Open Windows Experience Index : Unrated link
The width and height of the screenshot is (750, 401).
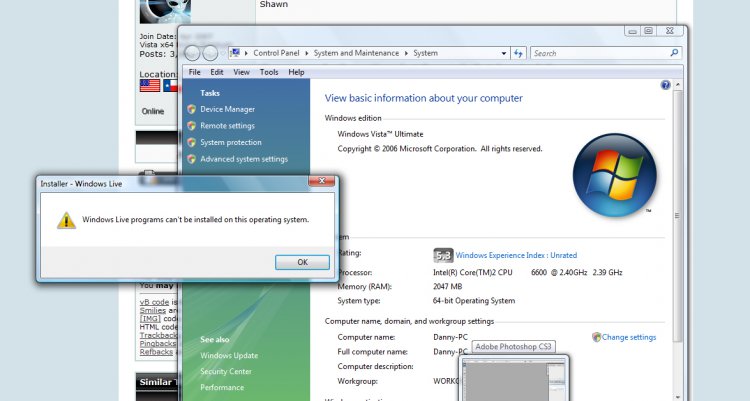[516, 256]
